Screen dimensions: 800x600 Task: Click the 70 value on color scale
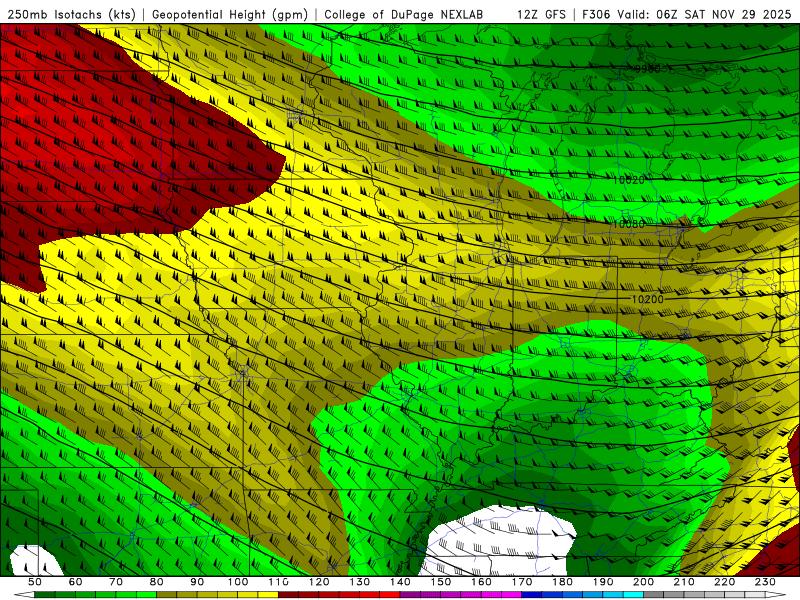[116, 582]
